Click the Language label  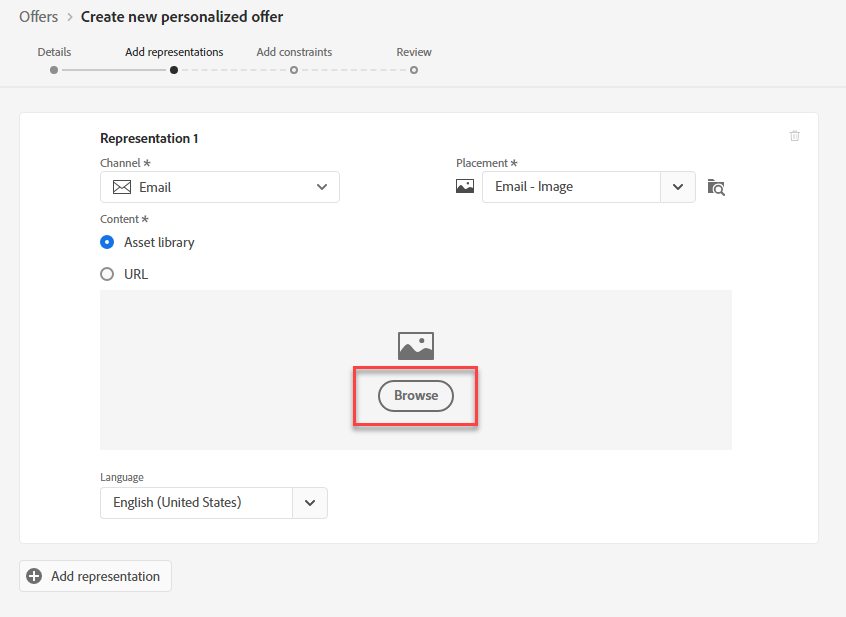[122, 477]
